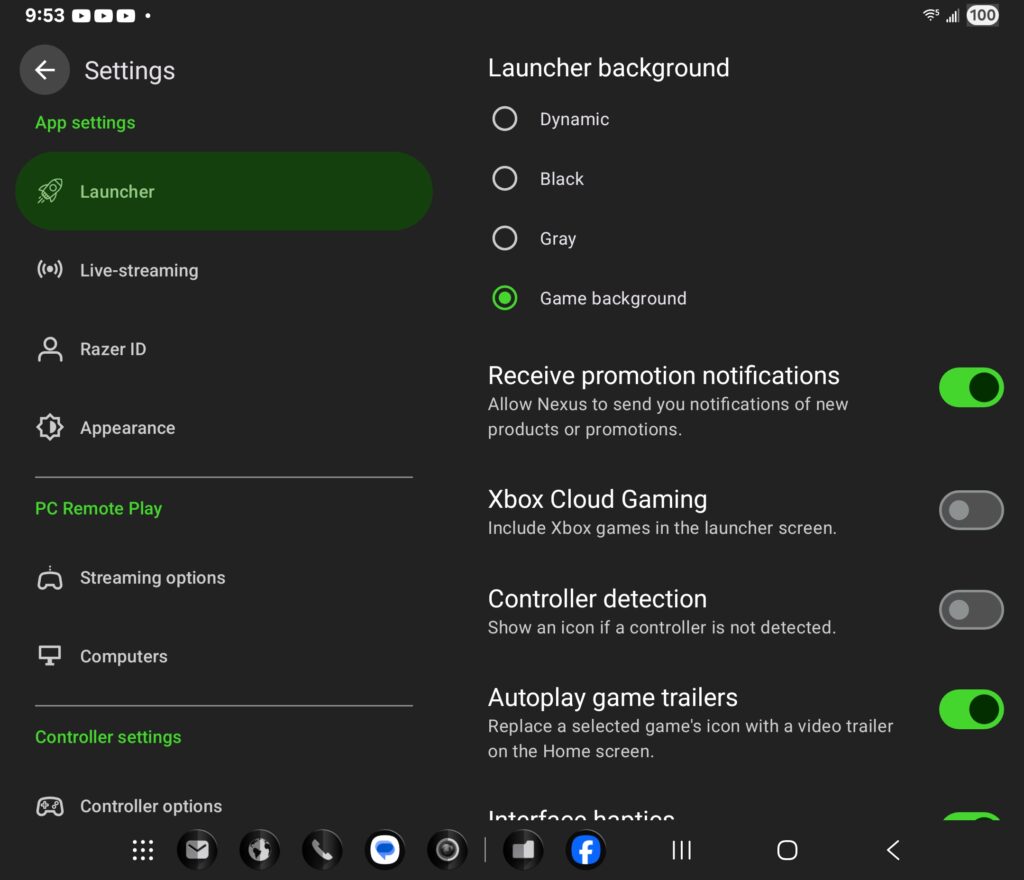Click the rocket icon beside Launcher
Screen dimensions: 1024x880
tap(50, 191)
